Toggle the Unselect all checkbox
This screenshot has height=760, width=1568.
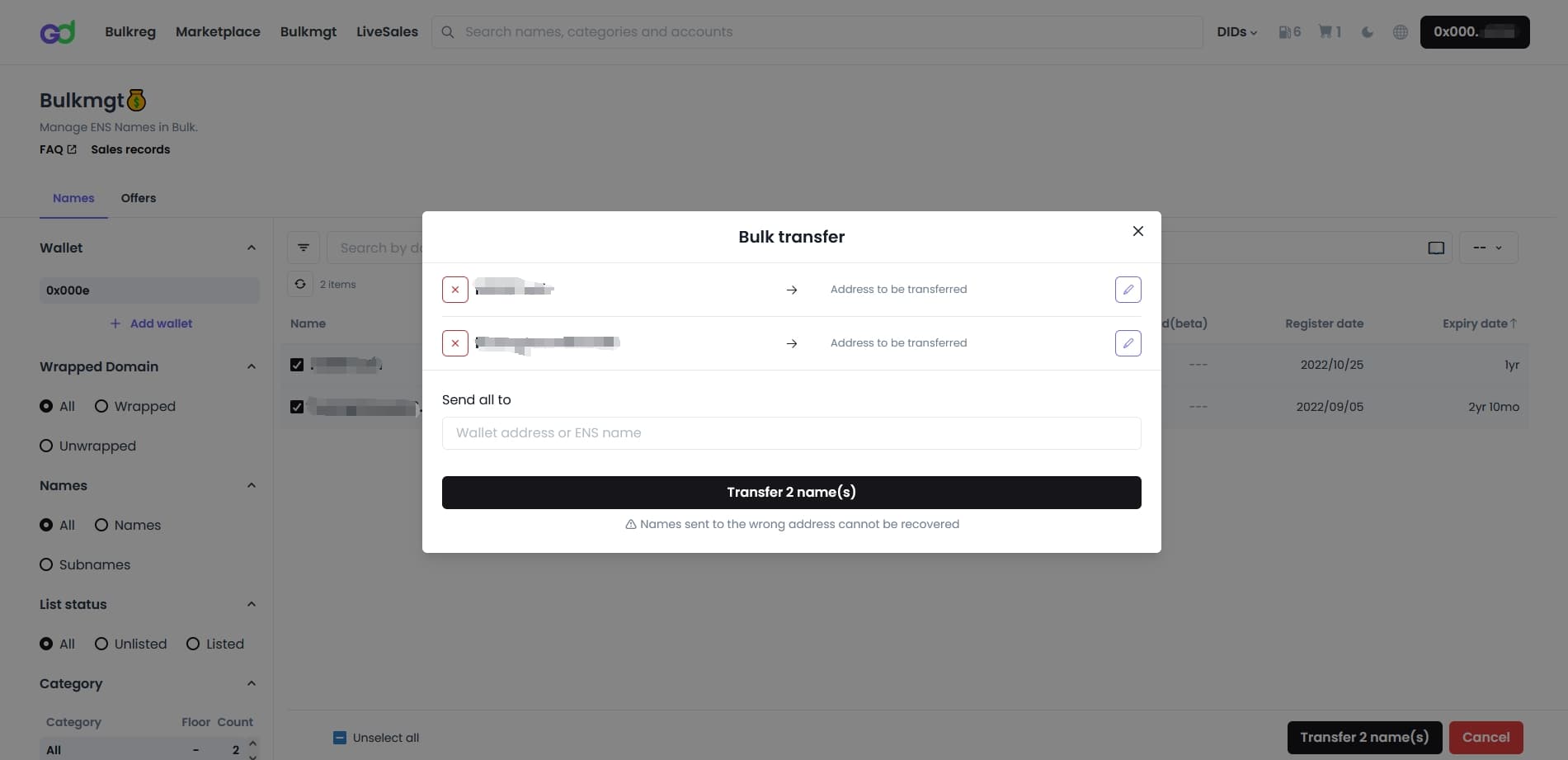click(340, 738)
